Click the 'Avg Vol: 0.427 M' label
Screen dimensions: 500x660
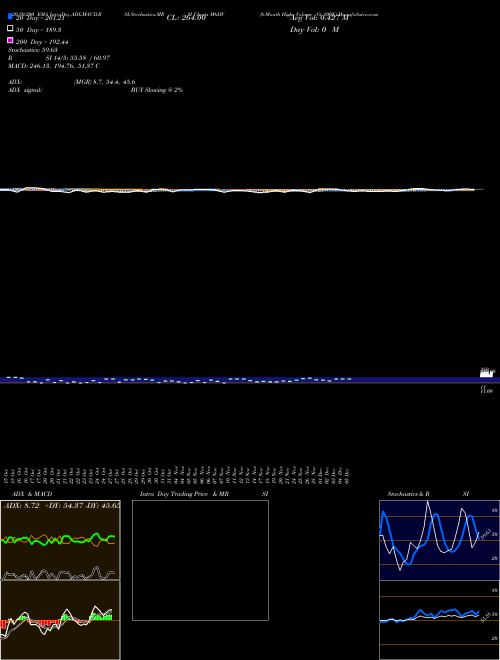pyautogui.click(x=319, y=18)
